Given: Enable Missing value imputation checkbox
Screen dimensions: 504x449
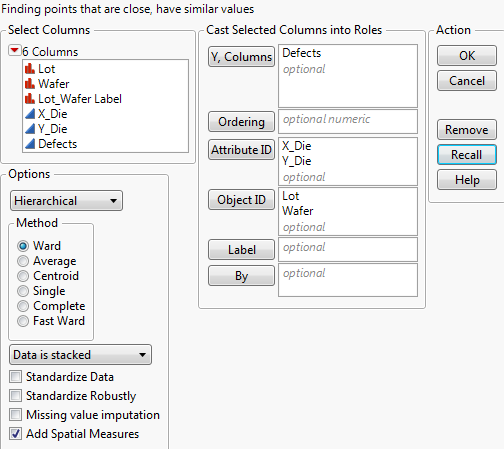Looking at the screenshot, I should (x=16, y=415).
